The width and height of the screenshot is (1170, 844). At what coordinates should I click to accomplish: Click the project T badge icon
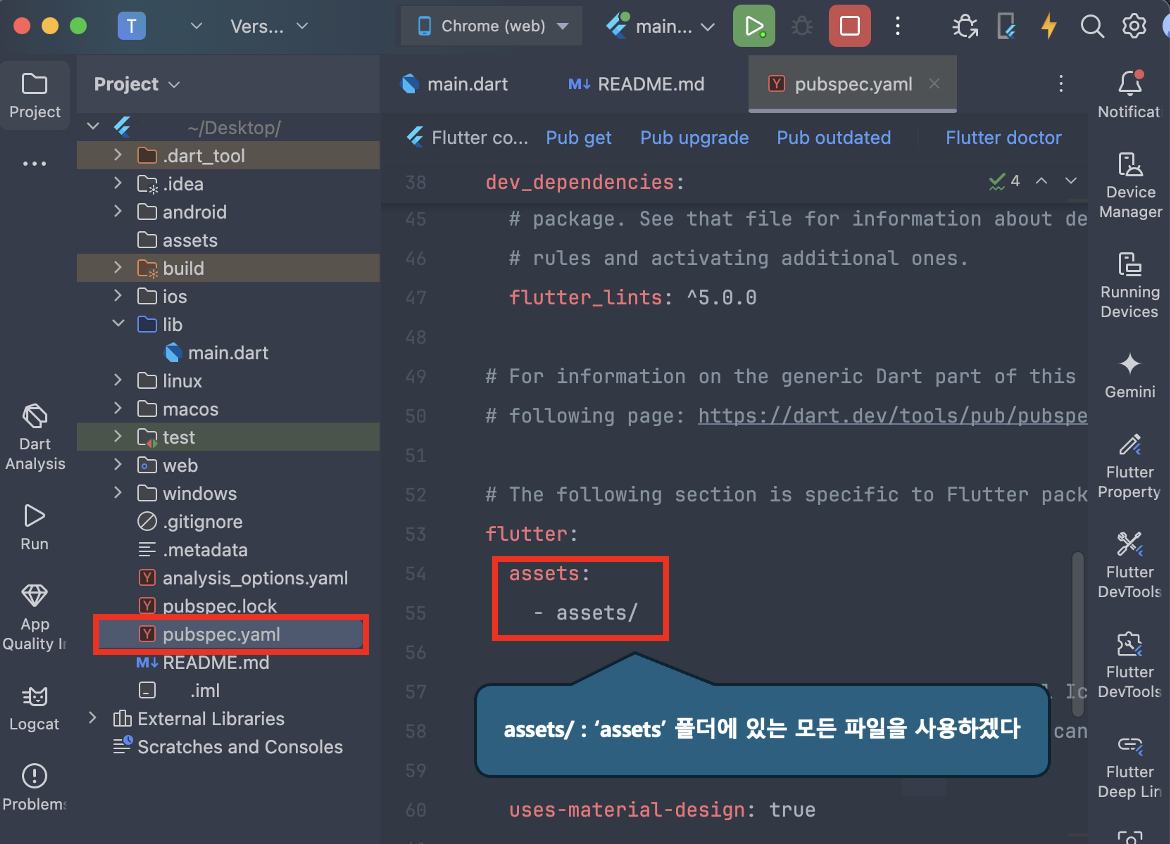131,26
